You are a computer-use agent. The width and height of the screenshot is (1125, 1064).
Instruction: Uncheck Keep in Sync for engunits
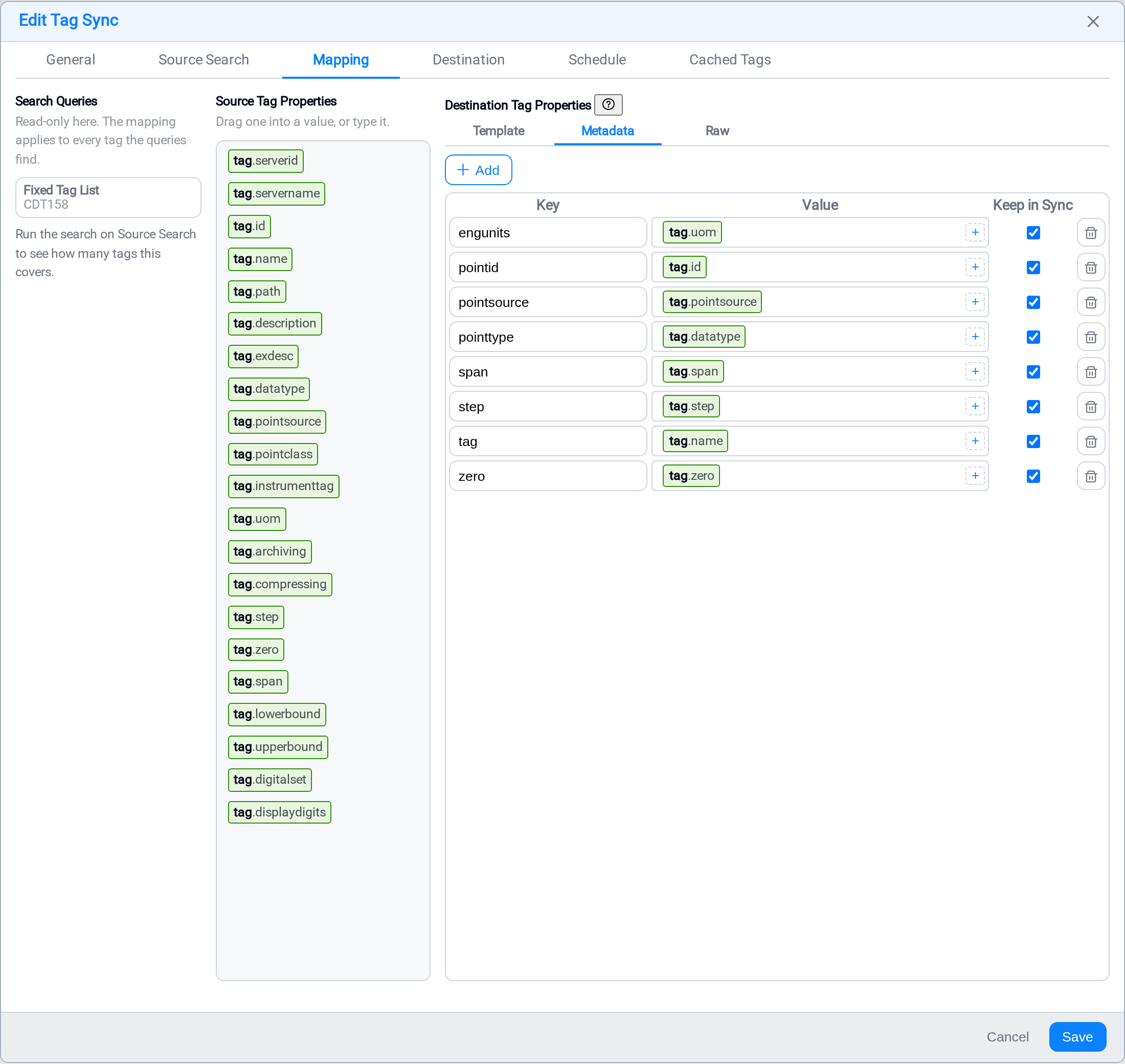tap(1033, 233)
